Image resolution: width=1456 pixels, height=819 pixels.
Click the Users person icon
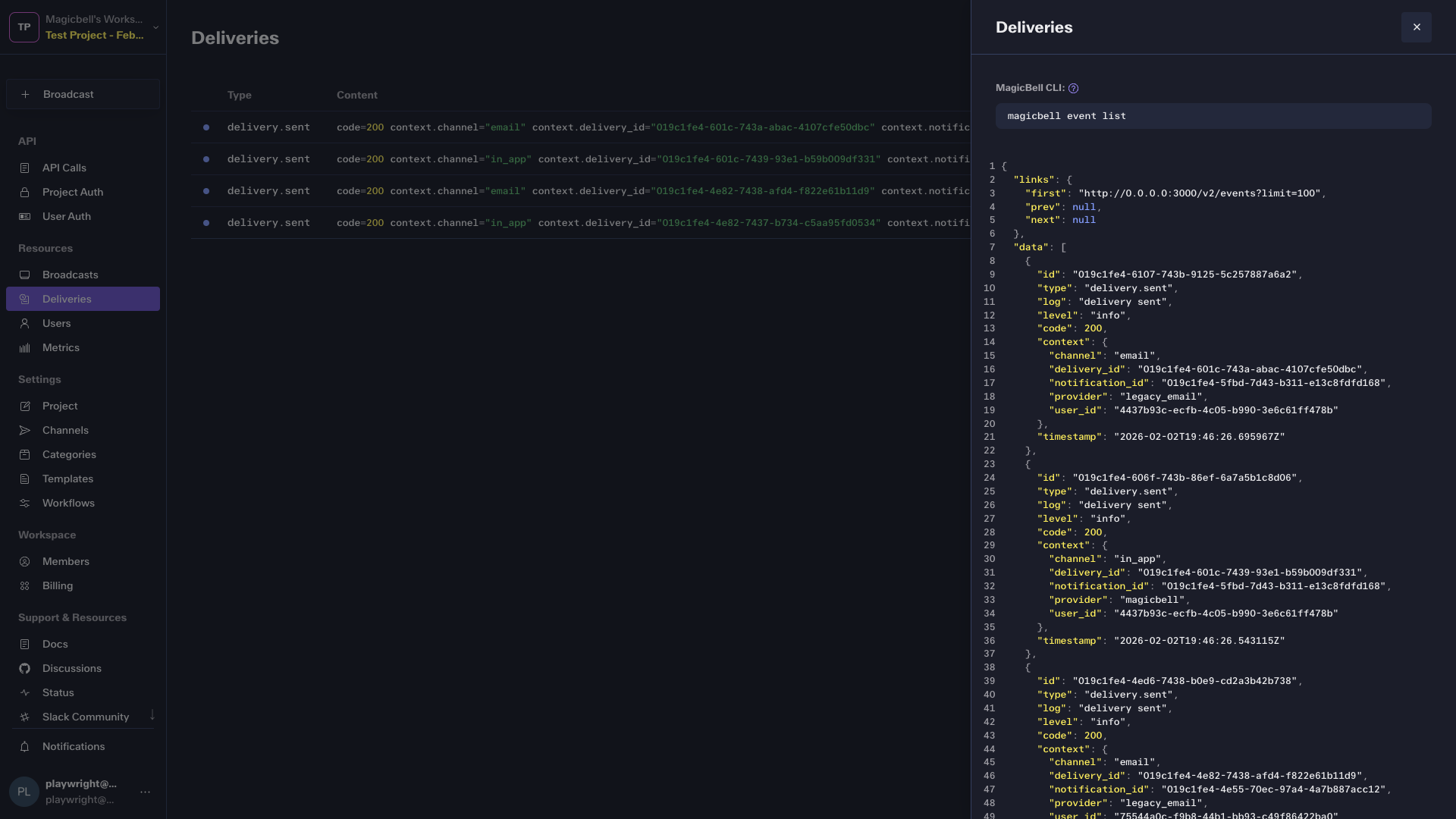pos(25,323)
